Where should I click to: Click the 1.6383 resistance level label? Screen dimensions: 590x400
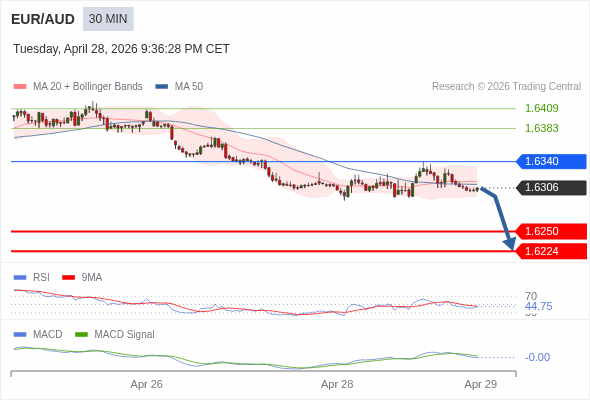click(541, 128)
